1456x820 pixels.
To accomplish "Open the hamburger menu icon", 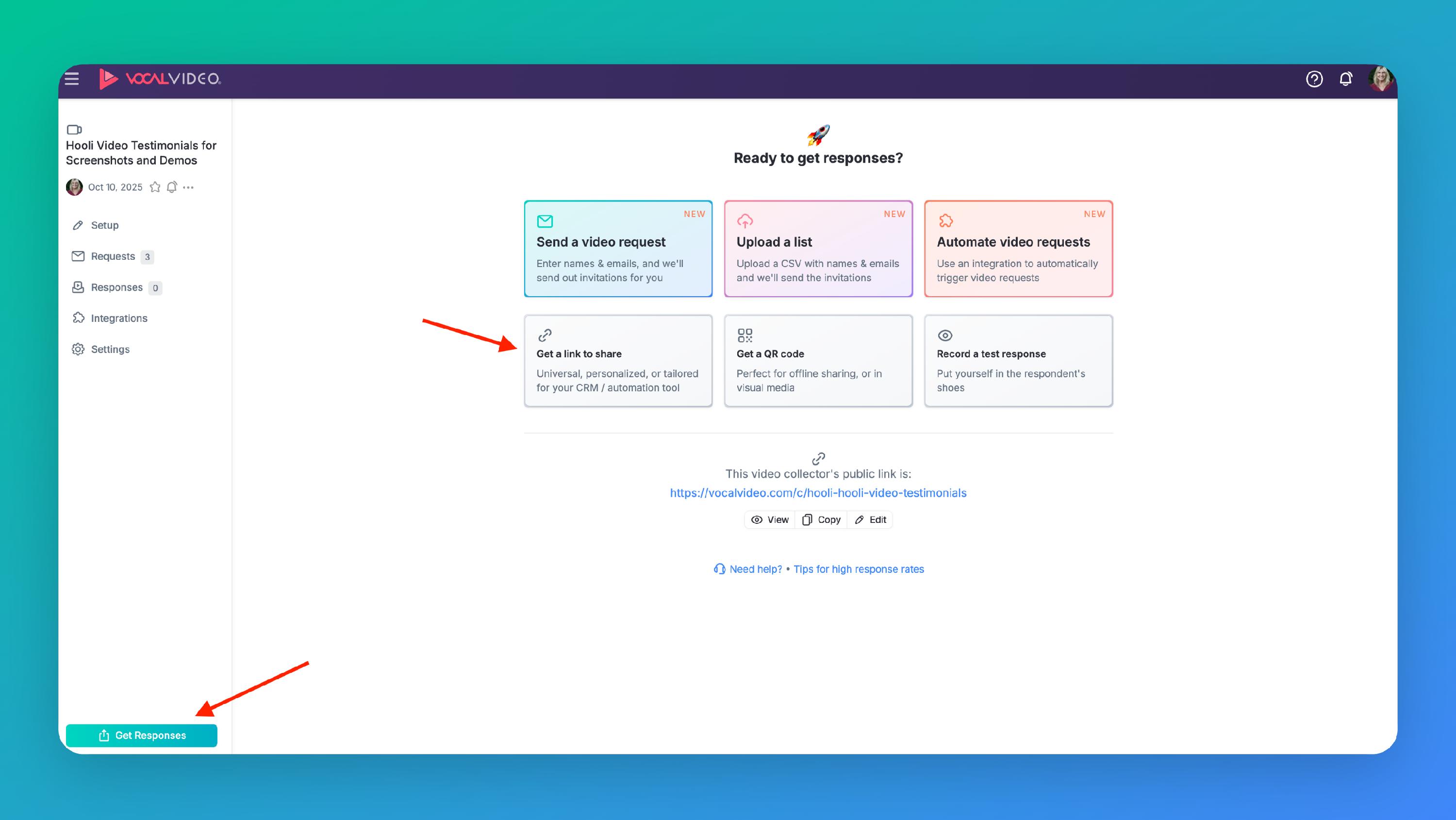I will (72, 79).
